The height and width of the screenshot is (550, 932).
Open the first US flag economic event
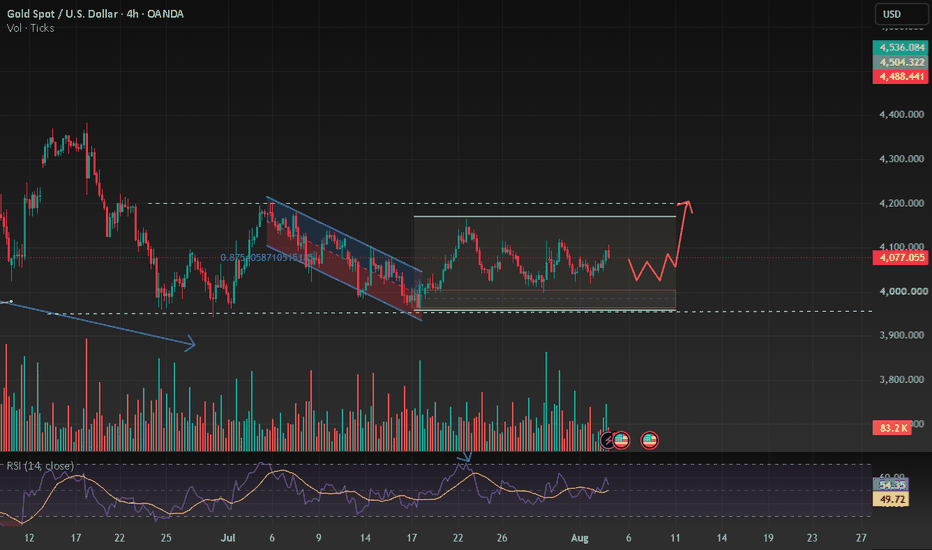pos(621,440)
